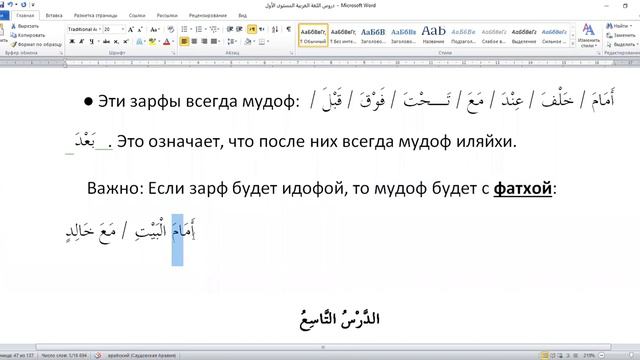Decrease font size with the shrink font icon
Viewport: 640px width, 360px height.
pos(140,29)
